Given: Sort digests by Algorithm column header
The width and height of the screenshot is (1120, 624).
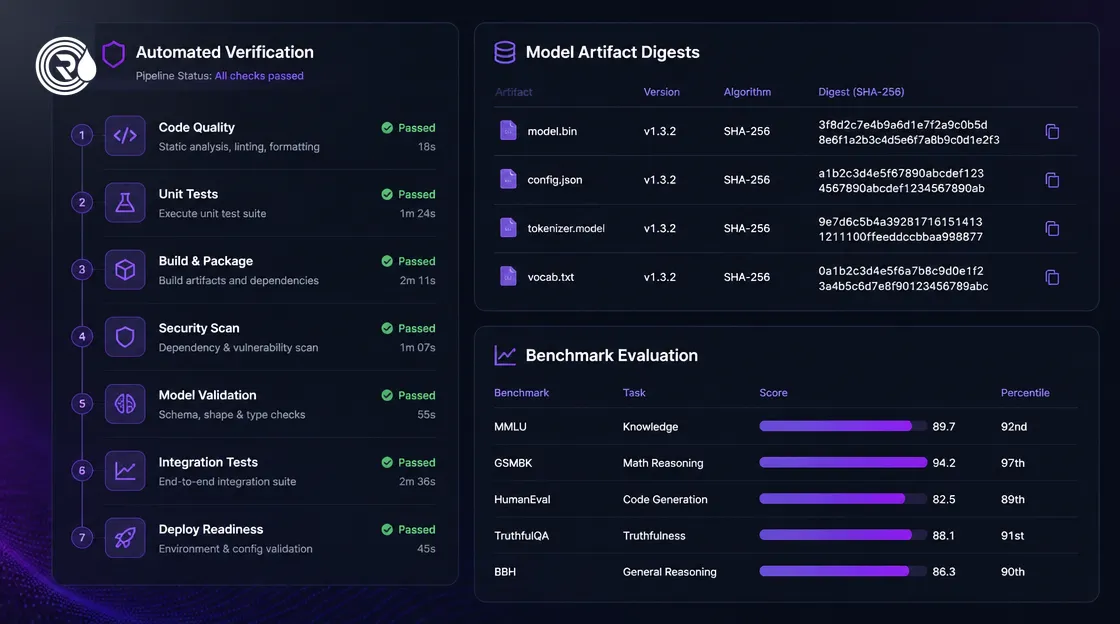Looking at the screenshot, I should tap(747, 92).
